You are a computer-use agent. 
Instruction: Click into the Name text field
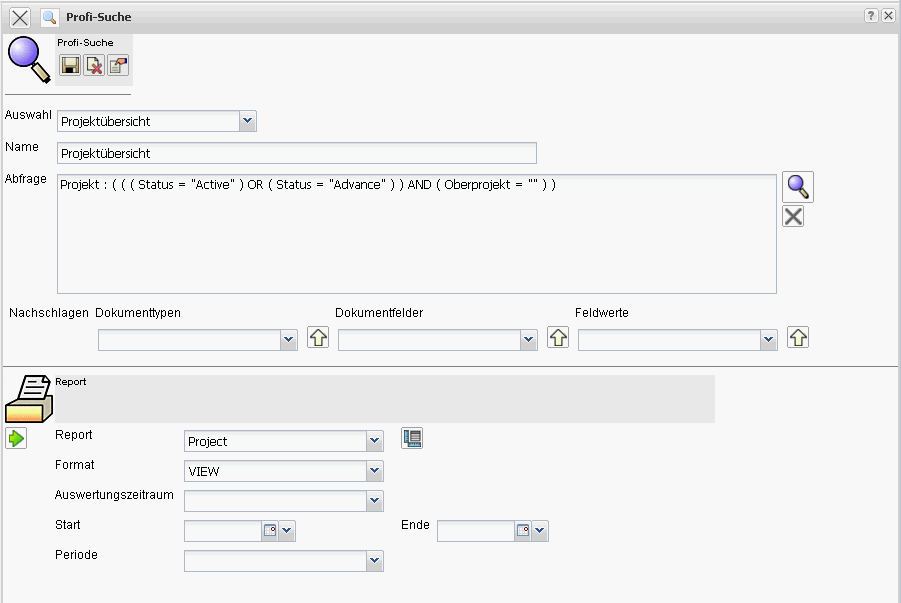coord(296,153)
